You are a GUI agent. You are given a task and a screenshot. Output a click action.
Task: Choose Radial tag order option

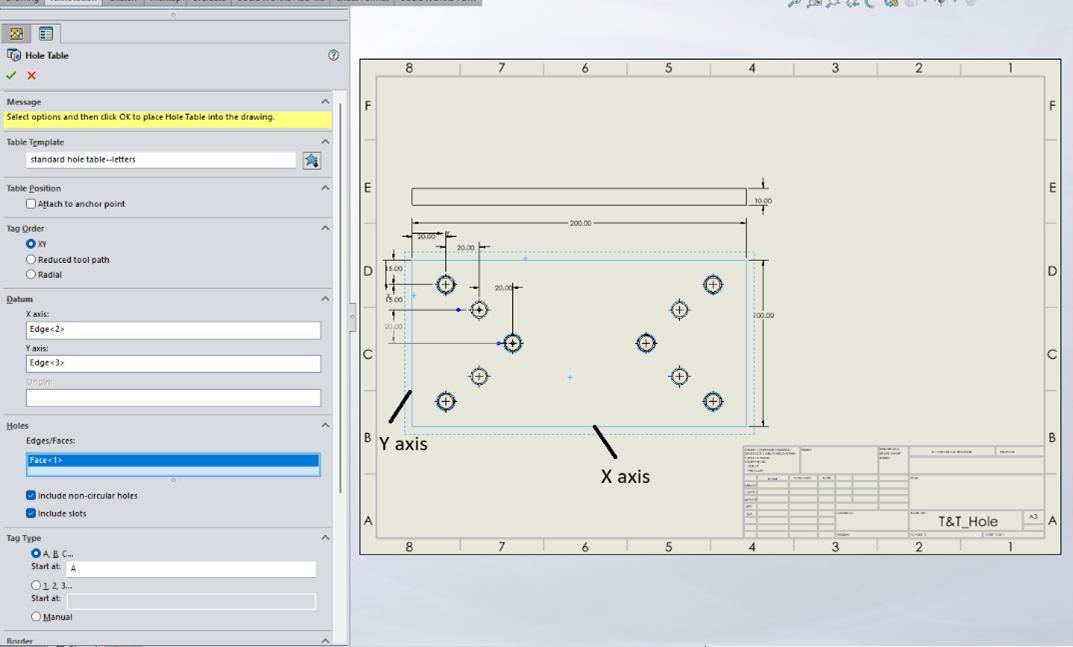31,275
